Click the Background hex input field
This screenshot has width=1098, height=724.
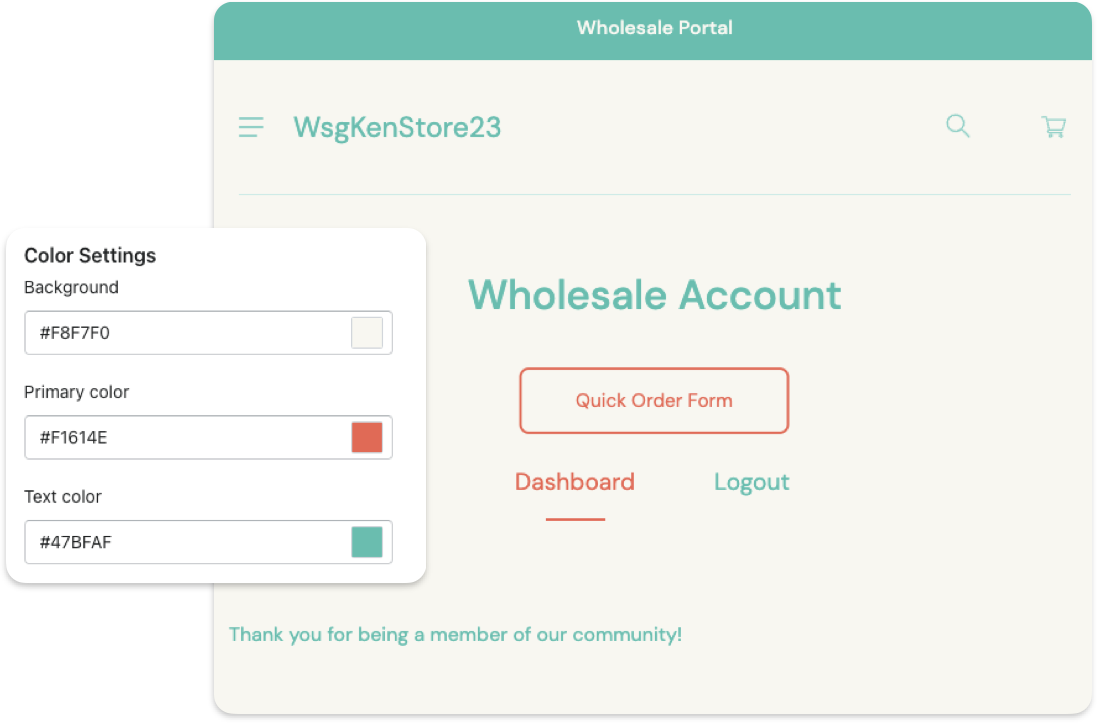tap(208, 333)
